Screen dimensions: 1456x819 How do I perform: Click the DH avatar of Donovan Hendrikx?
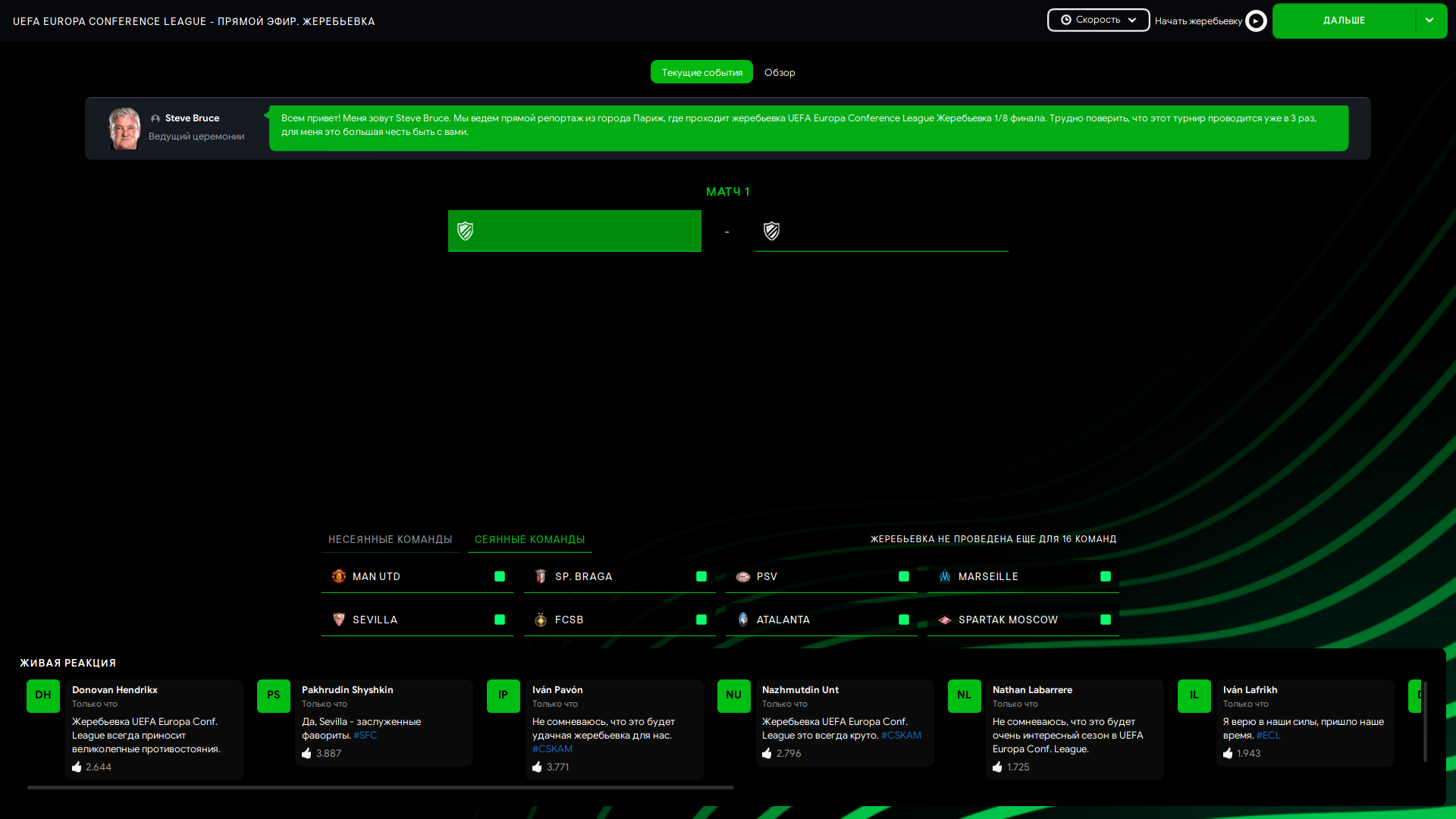coord(43,695)
